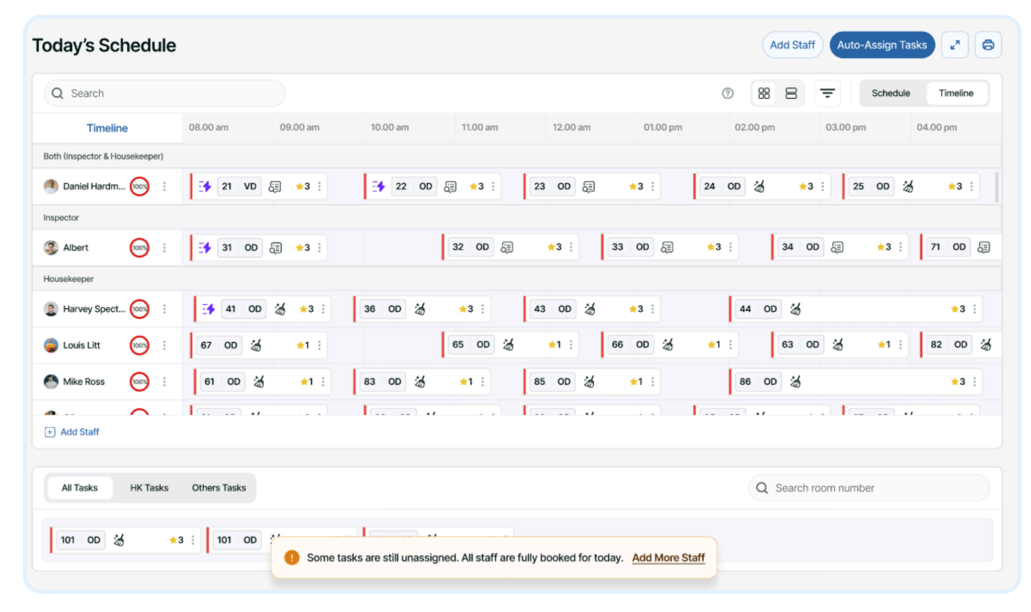Click cleaning icon on room 67 task
1031x612 pixels.
pyautogui.click(x=256, y=345)
